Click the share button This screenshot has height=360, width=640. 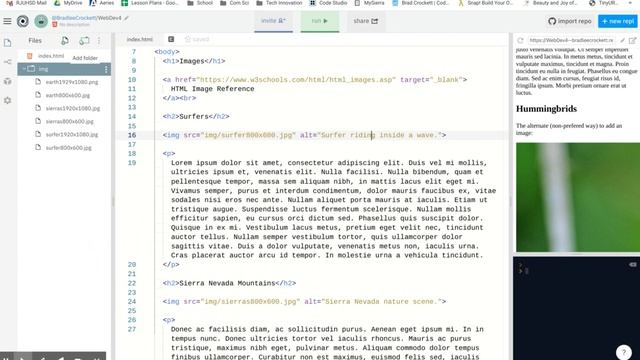365,21
